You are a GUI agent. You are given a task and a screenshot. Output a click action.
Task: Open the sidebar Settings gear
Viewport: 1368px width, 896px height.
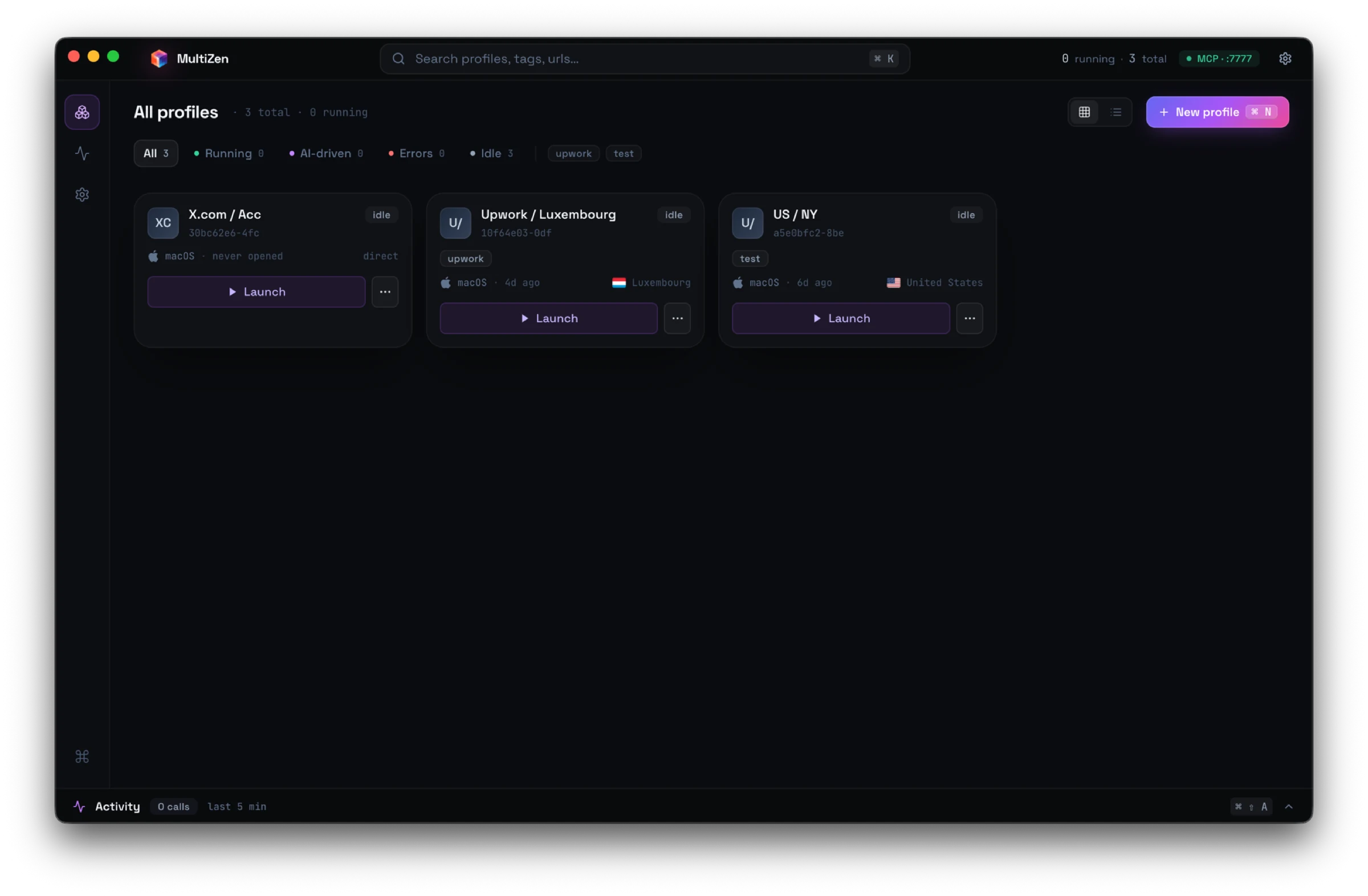coord(82,195)
